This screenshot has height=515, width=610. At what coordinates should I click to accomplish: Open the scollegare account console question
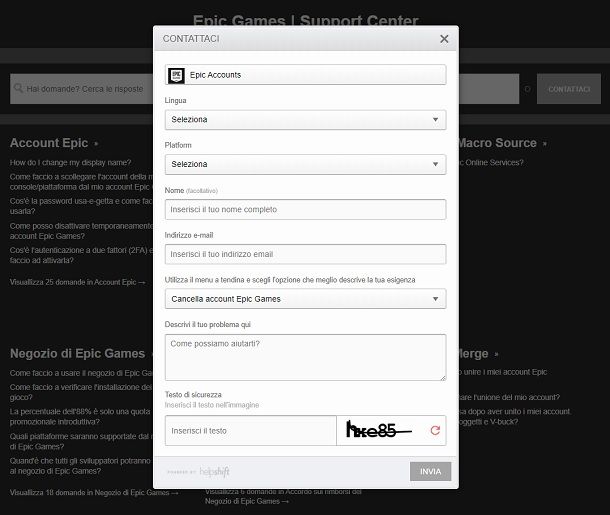pos(82,182)
